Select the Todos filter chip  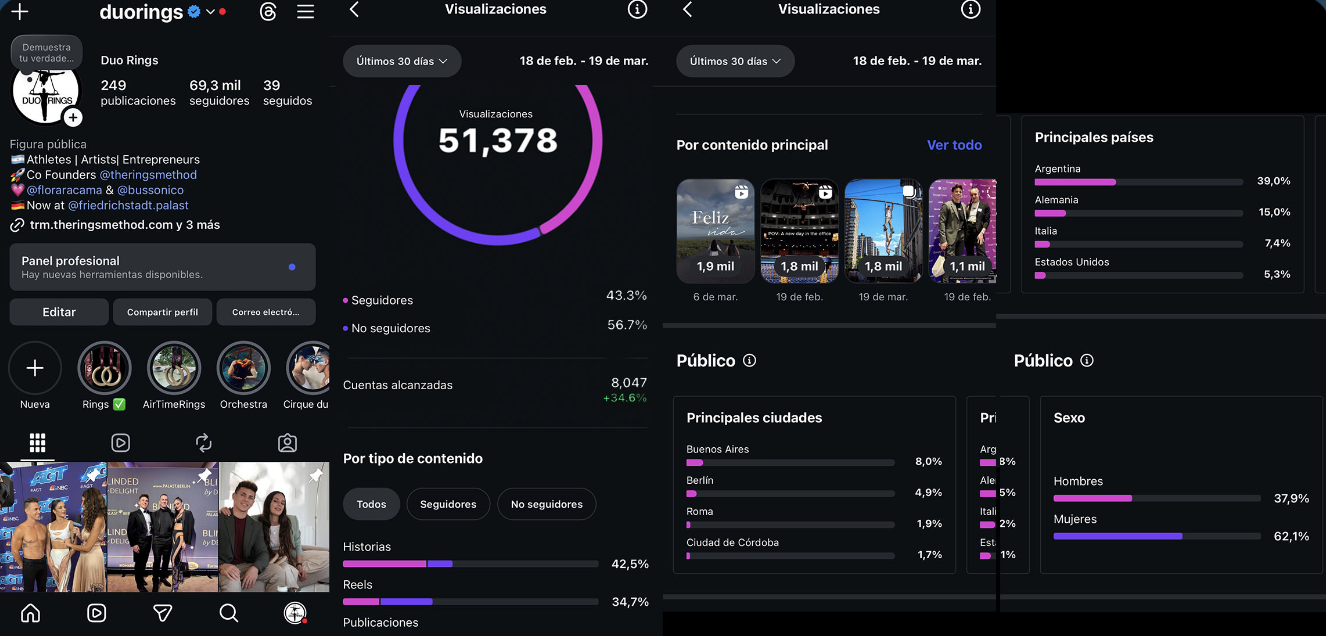(x=371, y=504)
